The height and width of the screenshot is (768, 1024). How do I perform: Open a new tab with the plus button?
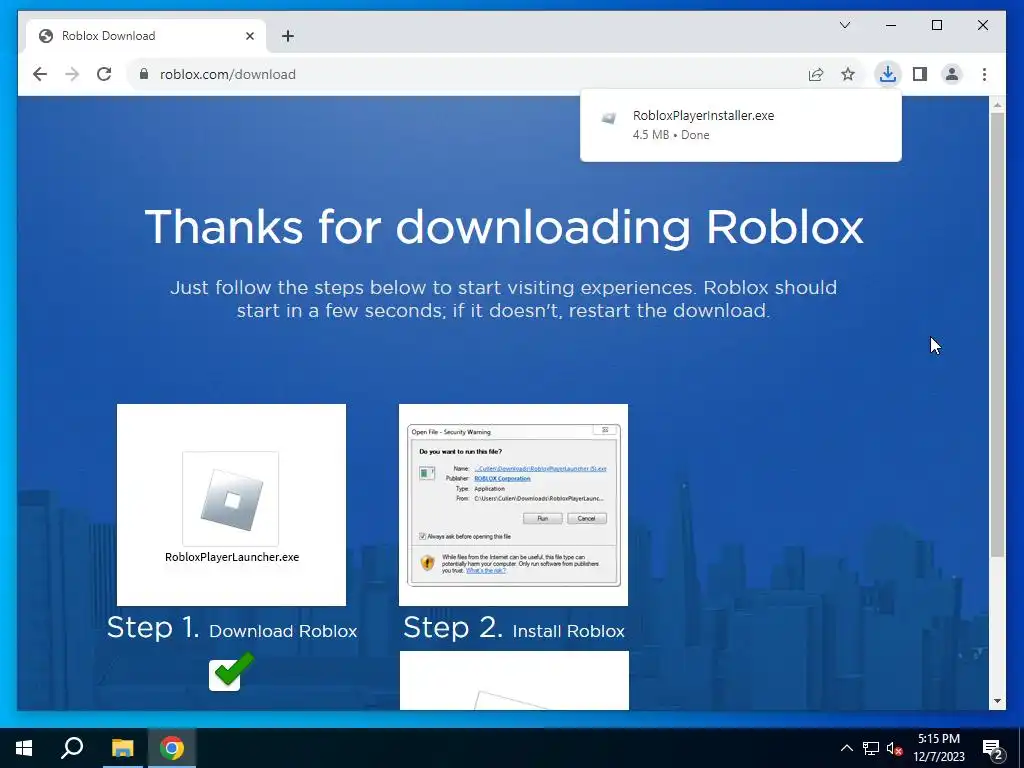(288, 36)
